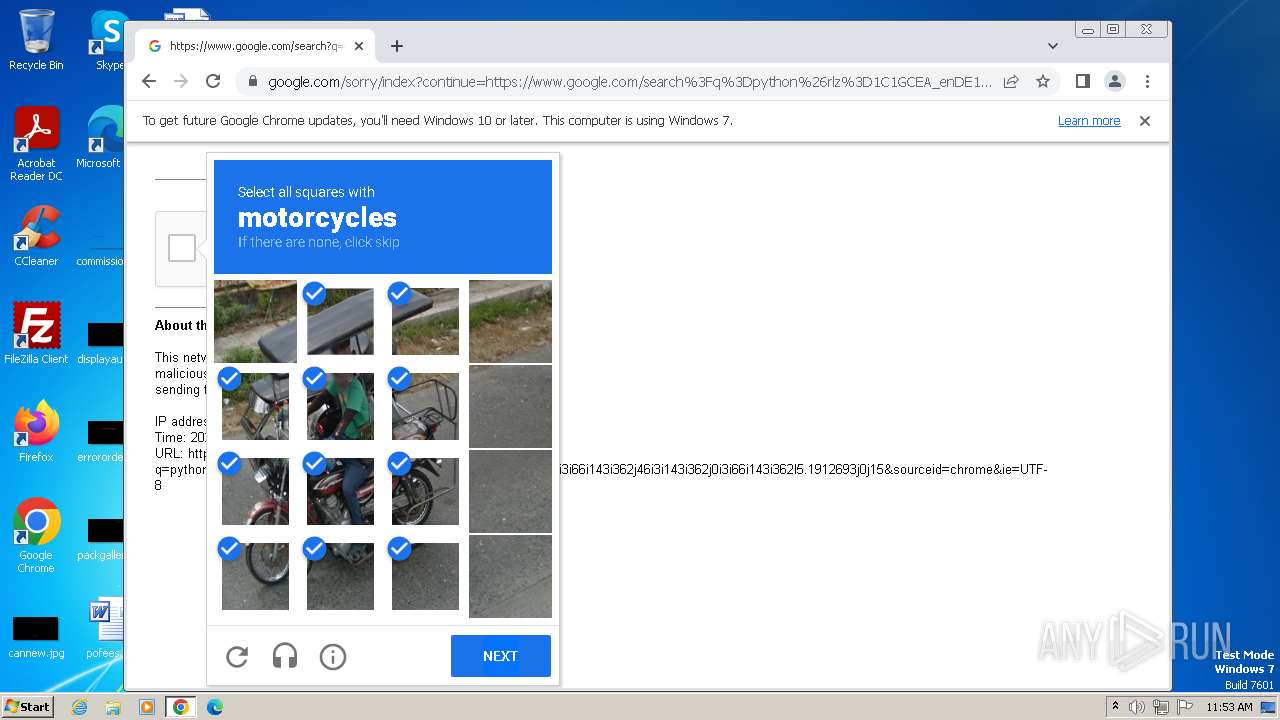This screenshot has height=720, width=1280.
Task: Deselect the motorcycle seat tile in top row
Action: 340,321
